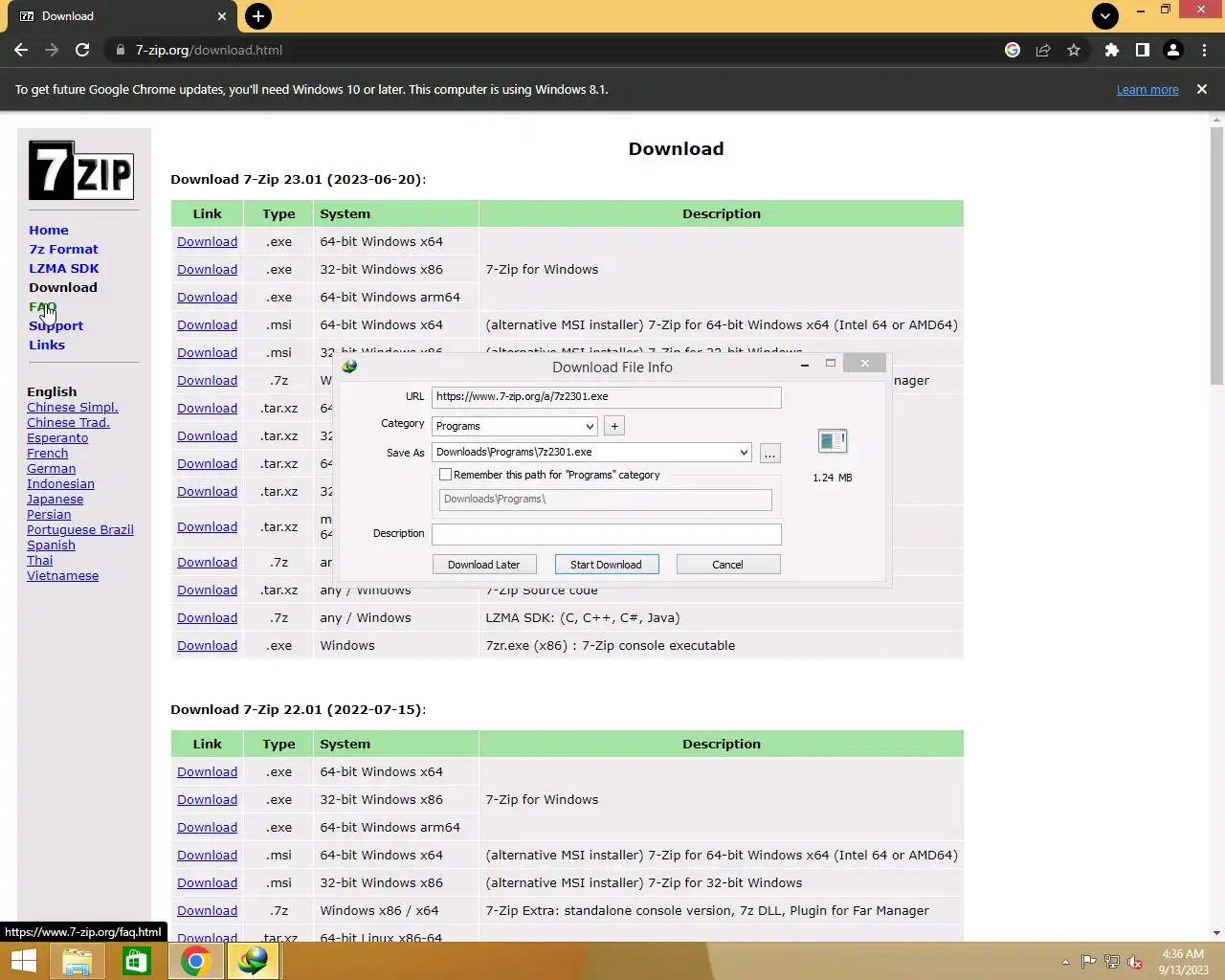Go forward with the browser forward arrow
The width and height of the screenshot is (1225, 980).
coord(52,50)
